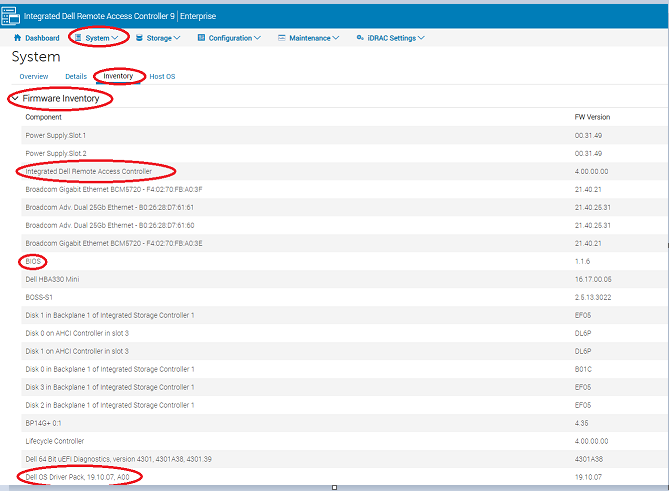The image size is (669, 491).
Task: Select the Power Supply.Slot.1 row
Action: tap(345, 135)
